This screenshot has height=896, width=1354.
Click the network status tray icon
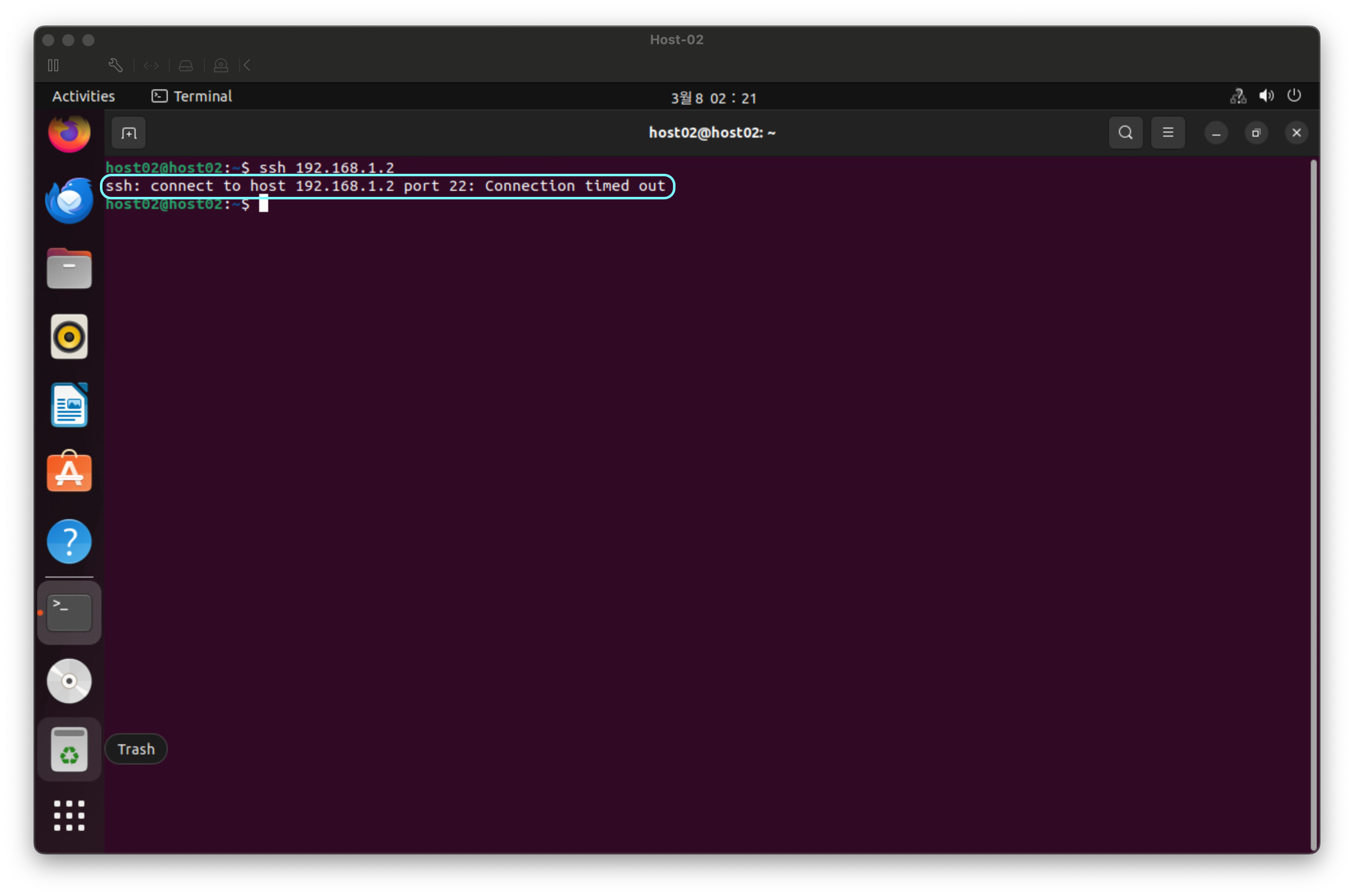coord(1237,96)
